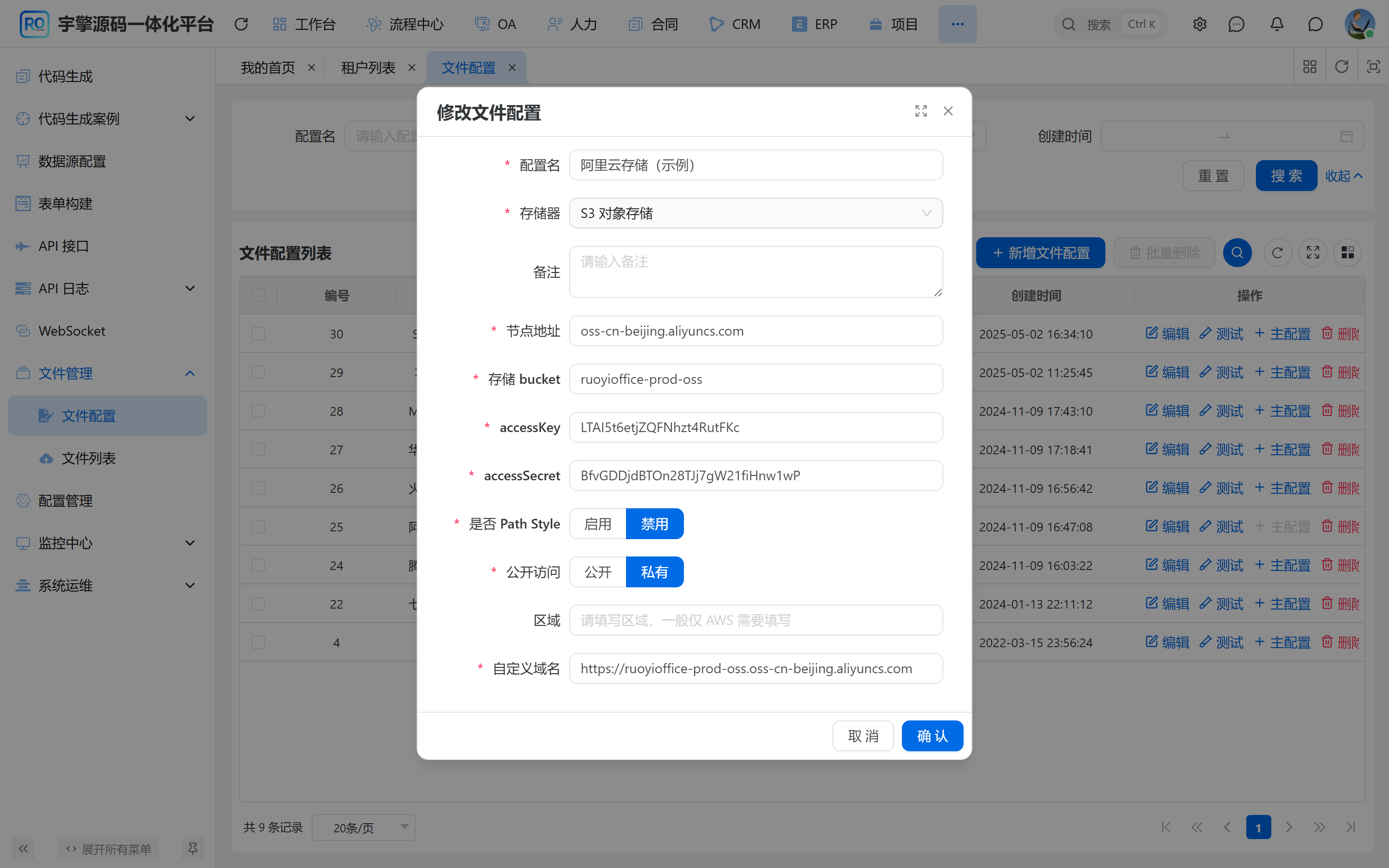Open the more modules ellipsis button
1389x868 pixels.
click(957, 24)
